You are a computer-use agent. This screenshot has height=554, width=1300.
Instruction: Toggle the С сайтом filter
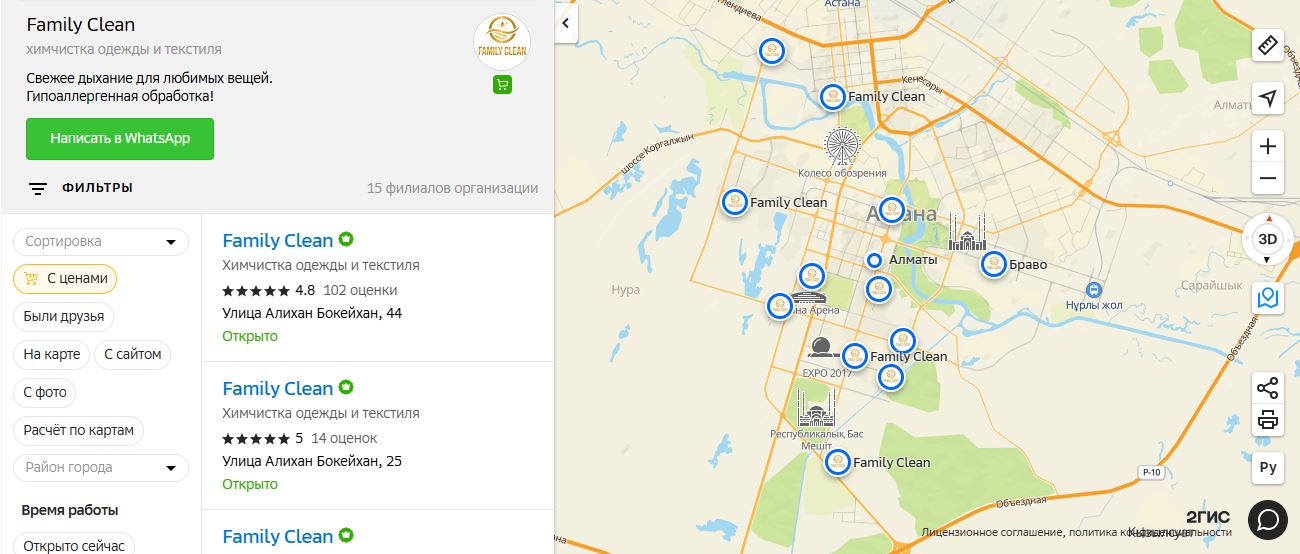coord(132,354)
